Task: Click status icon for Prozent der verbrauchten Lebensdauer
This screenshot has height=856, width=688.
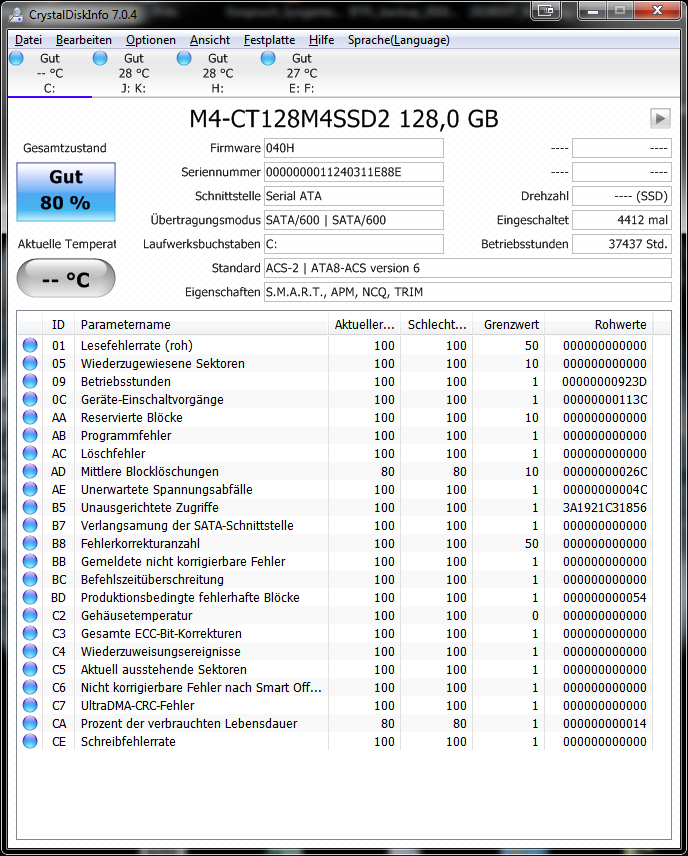Action: click(x=30, y=723)
